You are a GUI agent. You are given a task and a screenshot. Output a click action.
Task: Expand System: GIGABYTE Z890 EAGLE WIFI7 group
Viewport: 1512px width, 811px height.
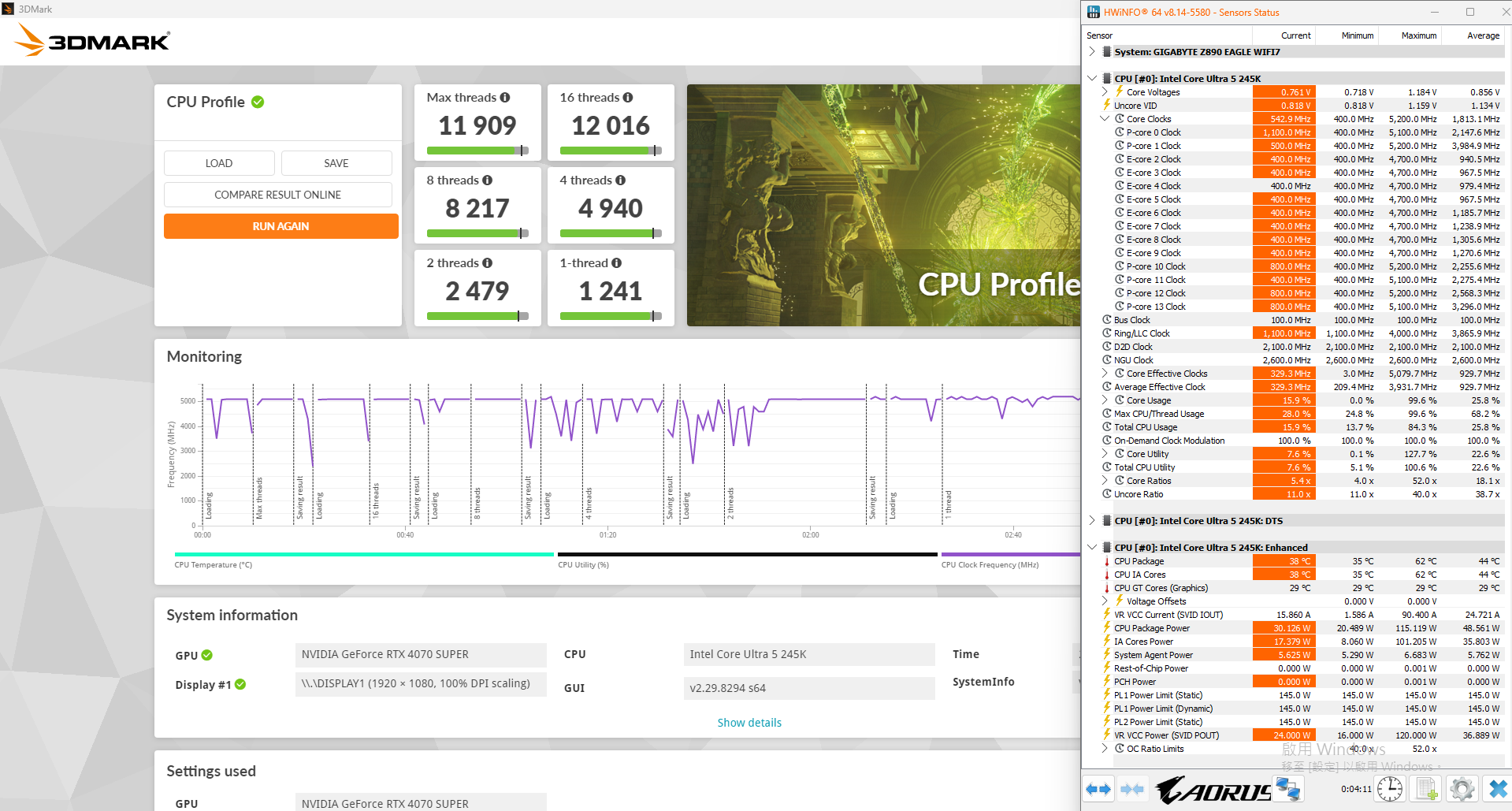point(1092,52)
